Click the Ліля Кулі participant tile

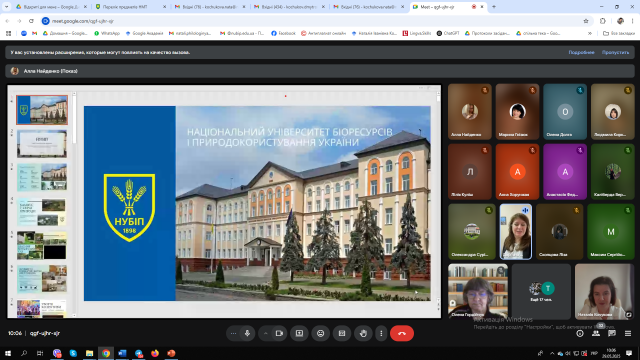[469, 172]
